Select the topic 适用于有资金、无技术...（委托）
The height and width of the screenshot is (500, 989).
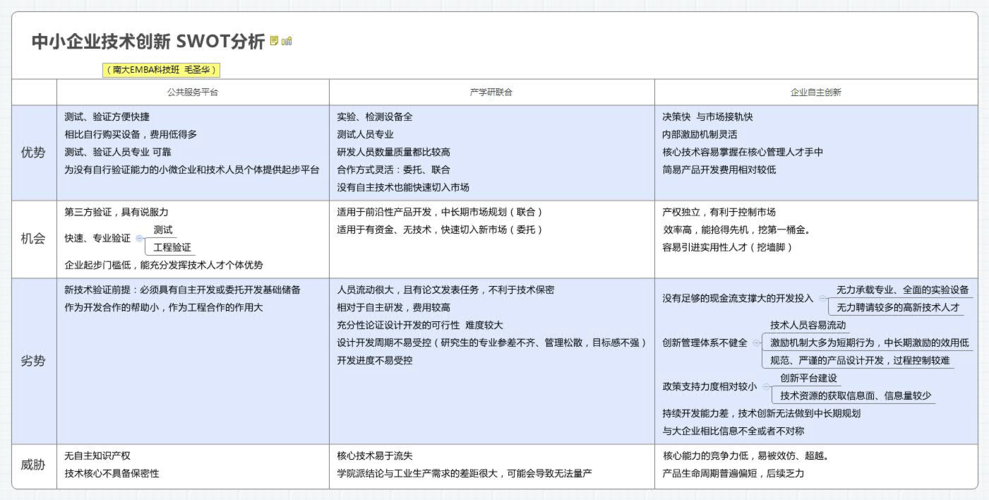[x=440, y=230]
